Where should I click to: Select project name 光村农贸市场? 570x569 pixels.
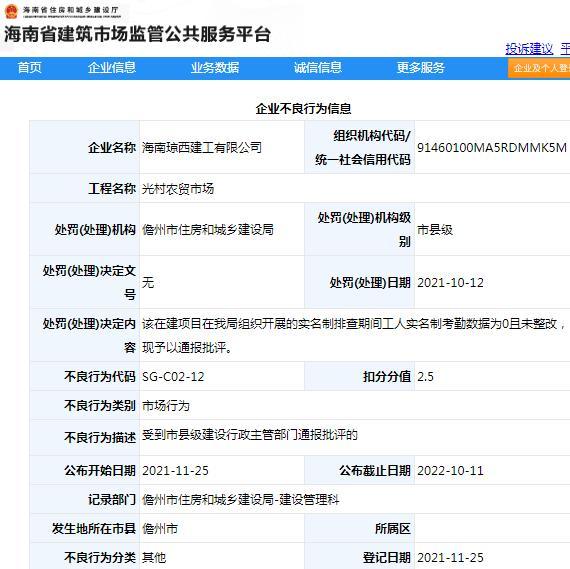click(x=178, y=189)
